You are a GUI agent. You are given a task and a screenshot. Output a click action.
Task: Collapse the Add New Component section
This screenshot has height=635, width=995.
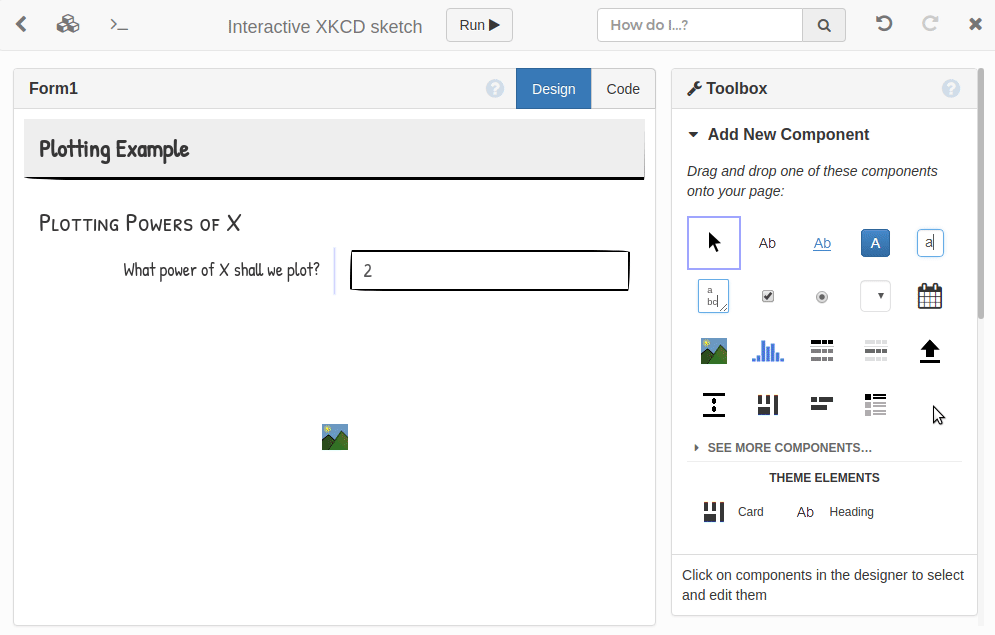[694, 134]
